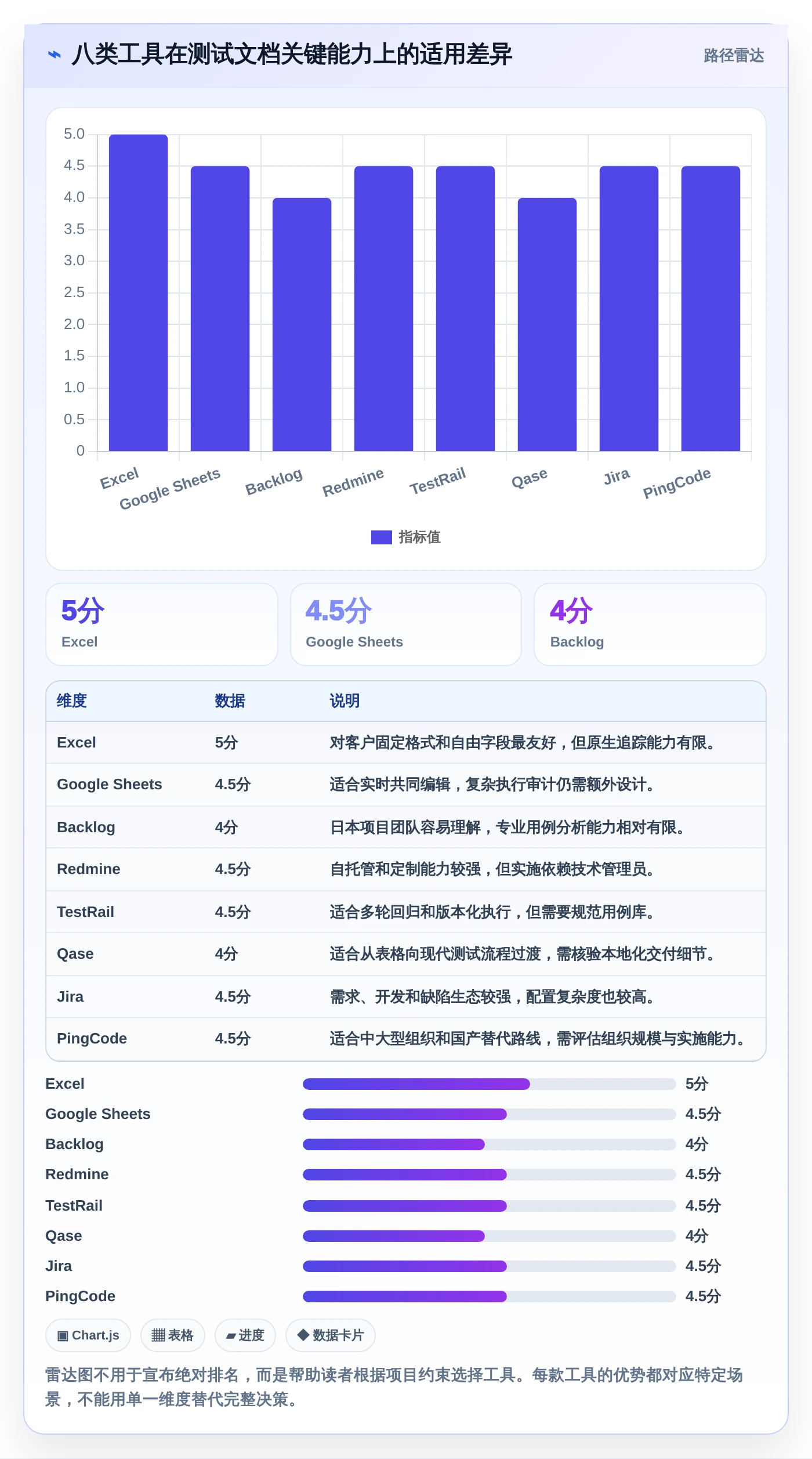This screenshot has width=812, height=1459.
Task: Click the Jira progress bar
Action: (489, 1266)
